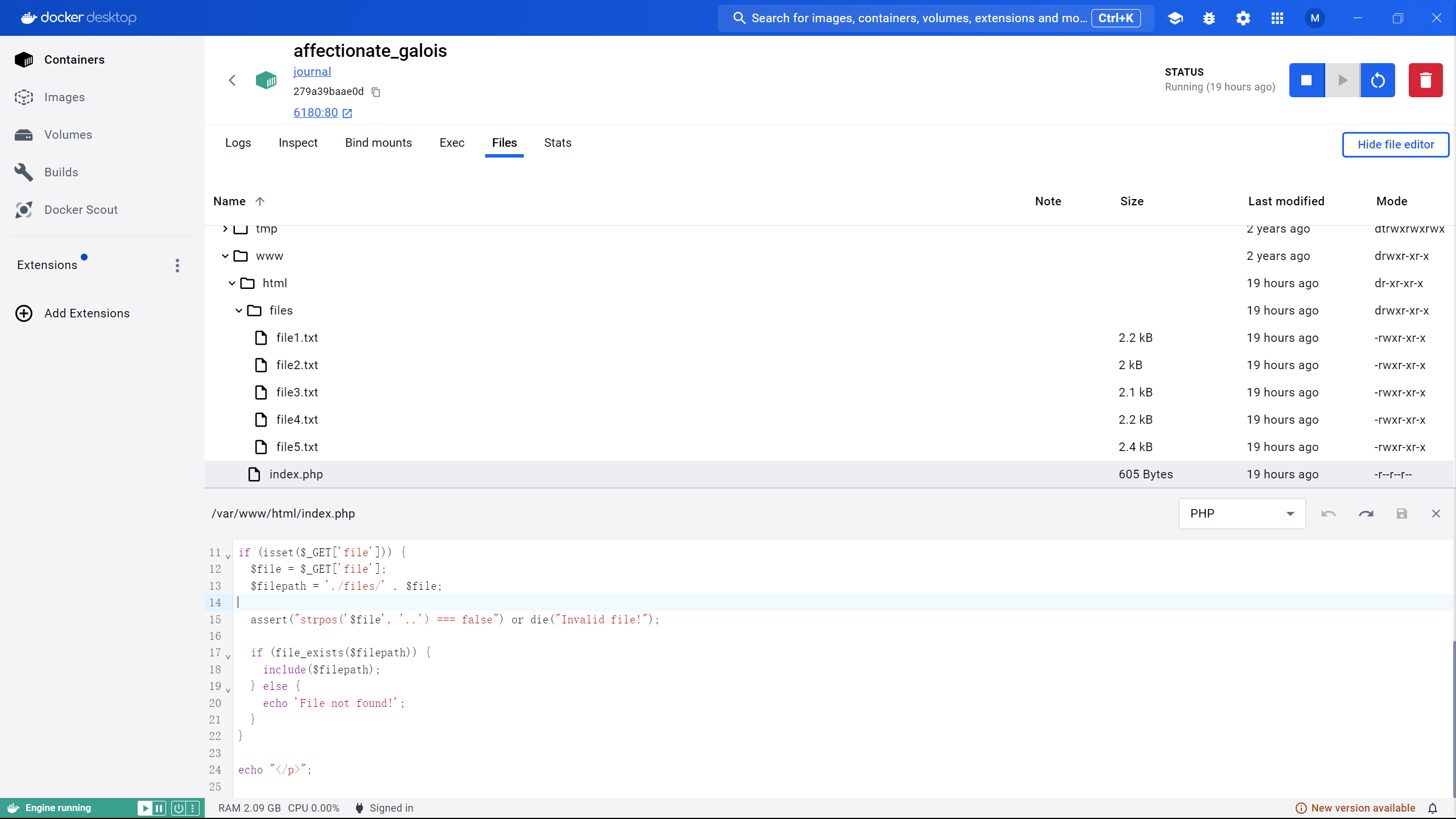The height and width of the screenshot is (819, 1456).
Task: Undo last edit in file editor
Action: point(1328,514)
